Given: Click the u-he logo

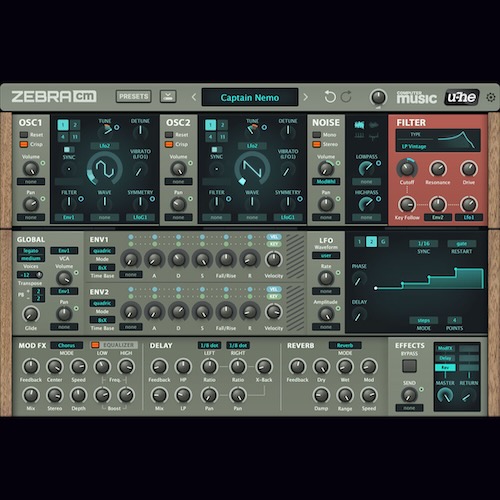Looking at the screenshot, I should pos(462,97).
